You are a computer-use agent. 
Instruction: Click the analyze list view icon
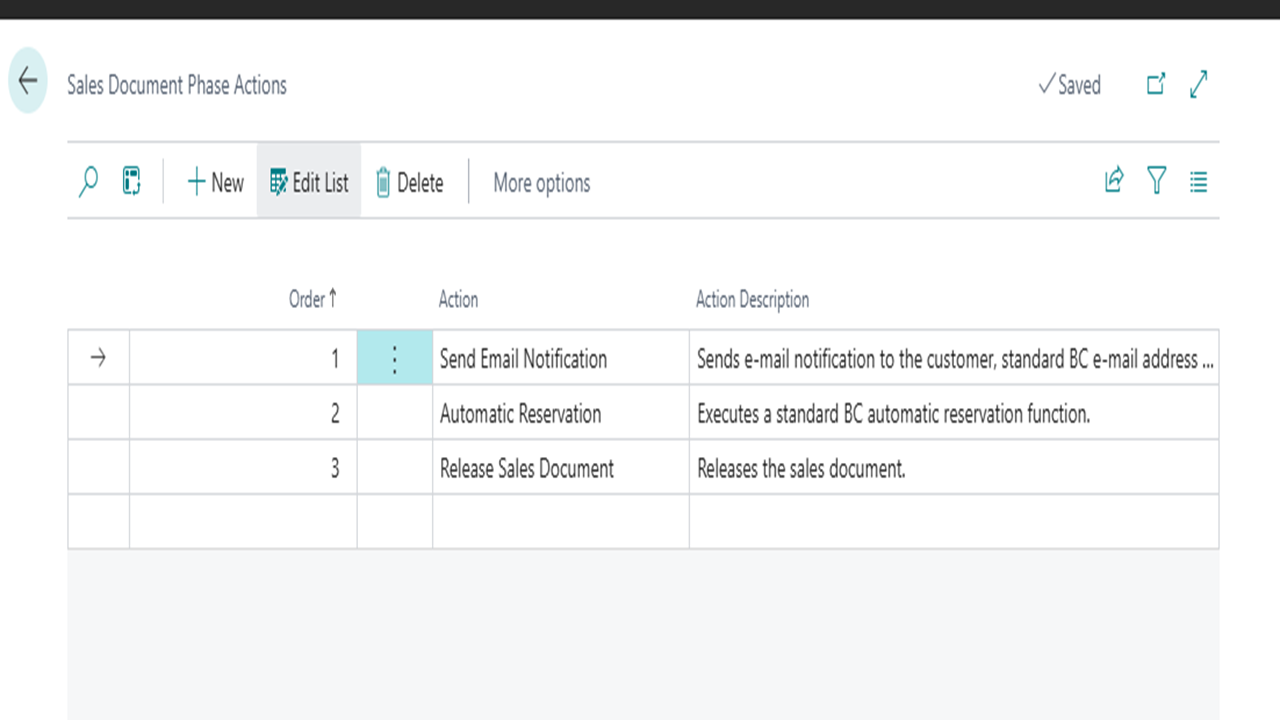click(131, 182)
